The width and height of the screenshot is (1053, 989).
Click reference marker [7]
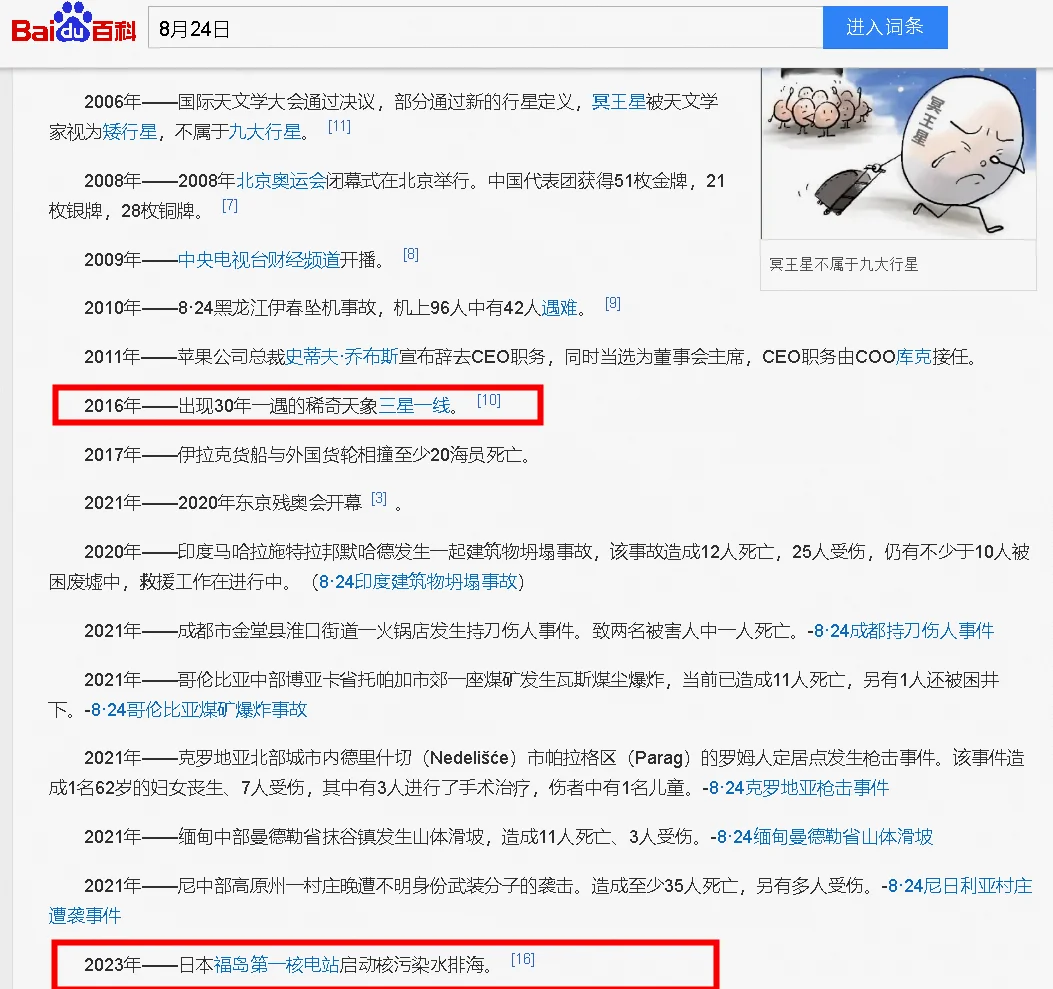tap(230, 205)
